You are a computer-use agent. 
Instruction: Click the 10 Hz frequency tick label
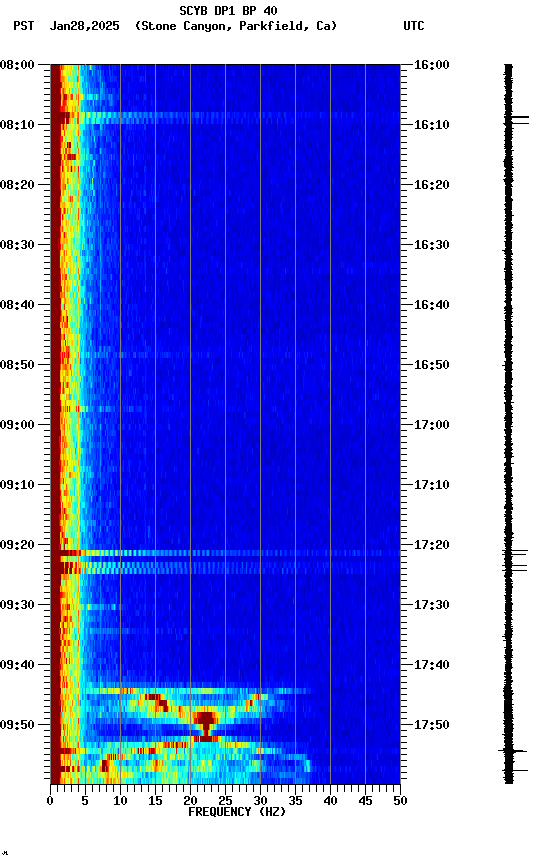pos(120,801)
